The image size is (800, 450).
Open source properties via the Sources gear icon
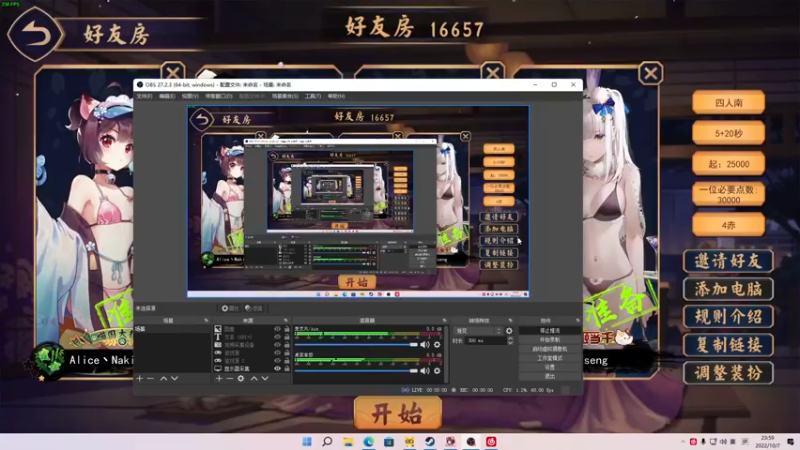pos(241,379)
